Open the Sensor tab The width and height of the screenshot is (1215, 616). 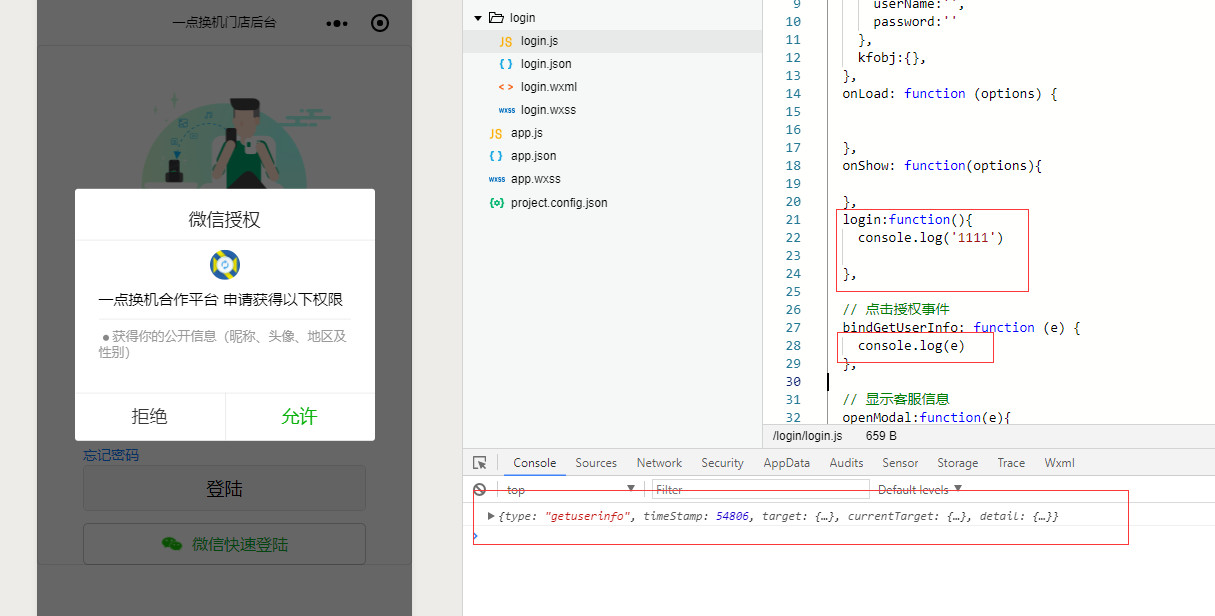tap(900, 463)
